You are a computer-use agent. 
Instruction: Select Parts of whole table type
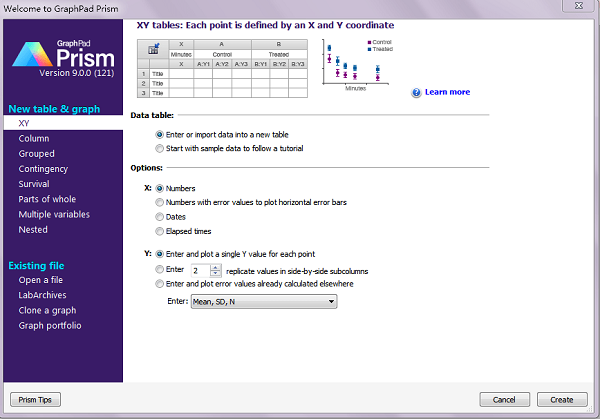click(x=47, y=199)
